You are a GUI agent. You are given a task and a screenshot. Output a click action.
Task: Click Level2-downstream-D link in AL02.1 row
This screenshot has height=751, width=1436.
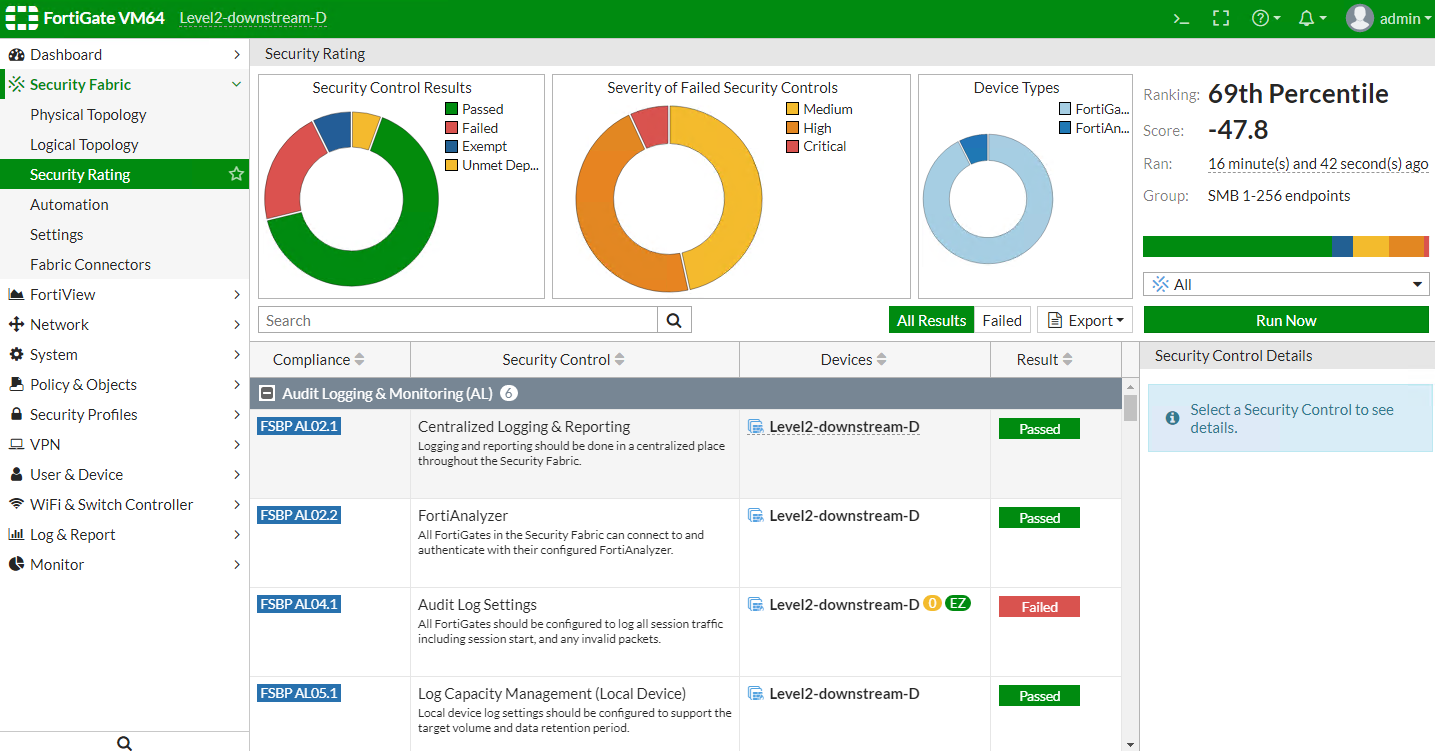(x=844, y=427)
